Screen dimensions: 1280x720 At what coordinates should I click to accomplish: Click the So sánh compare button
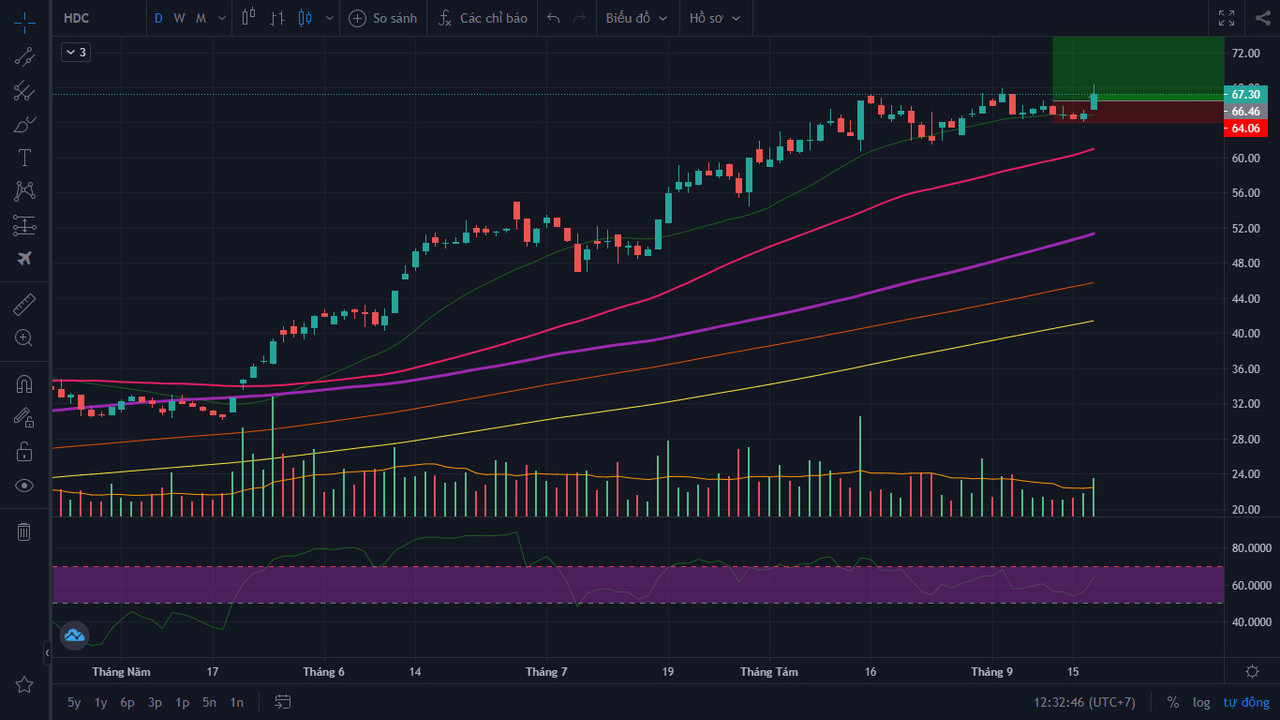pos(383,18)
